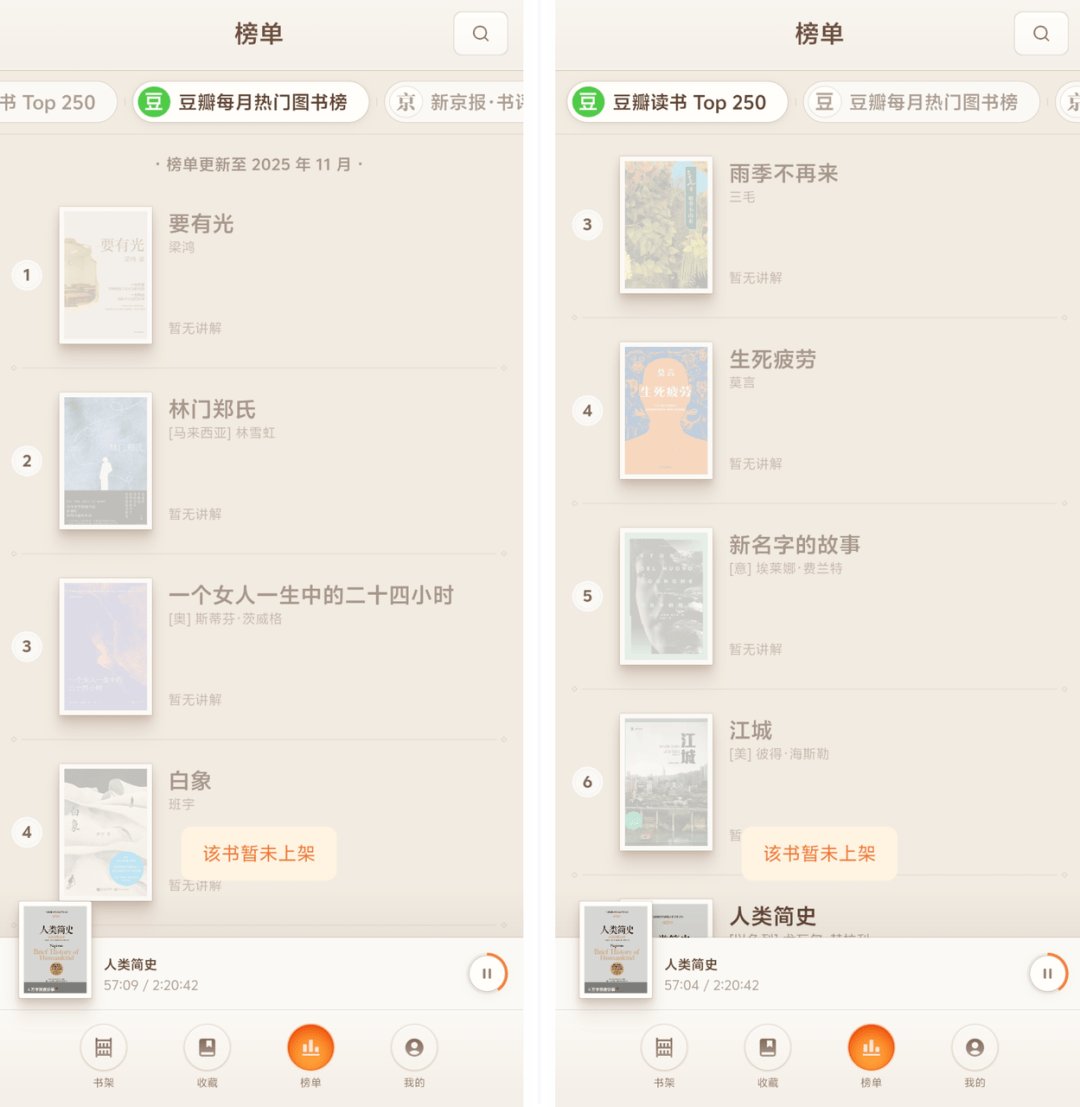
Task: Open the 要有光 book cover
Action: click(106, 275)
